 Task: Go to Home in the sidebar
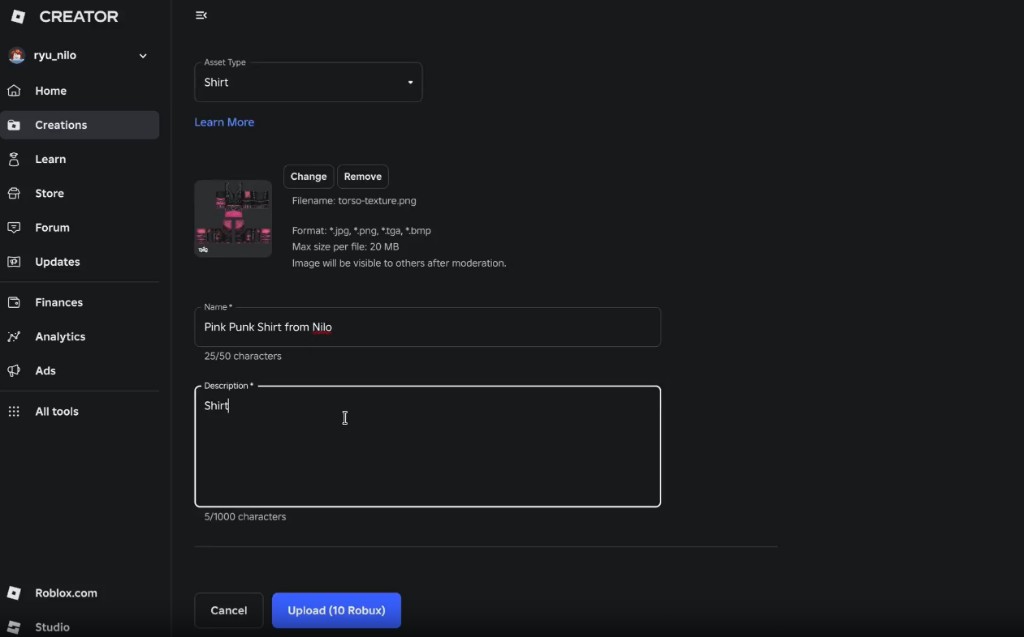tap(80, 91)
